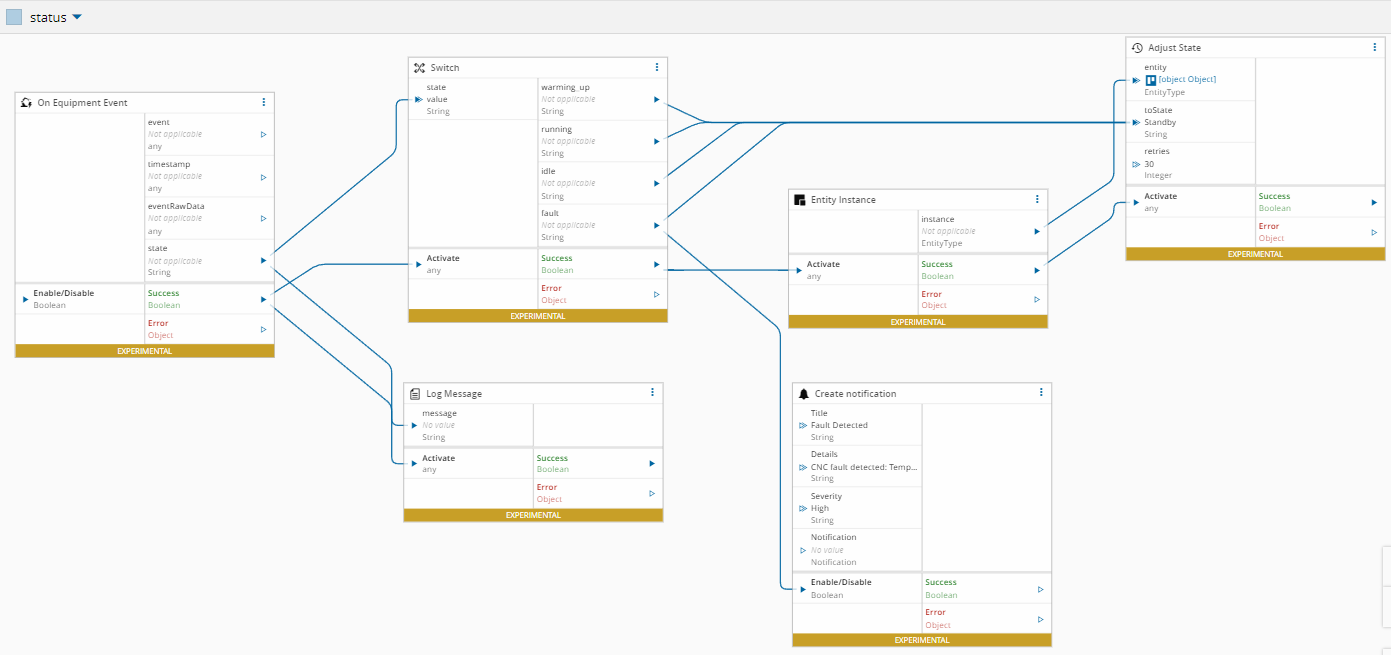
Task: Click the Entity Instance header icon
Action: tap(798, 199)
